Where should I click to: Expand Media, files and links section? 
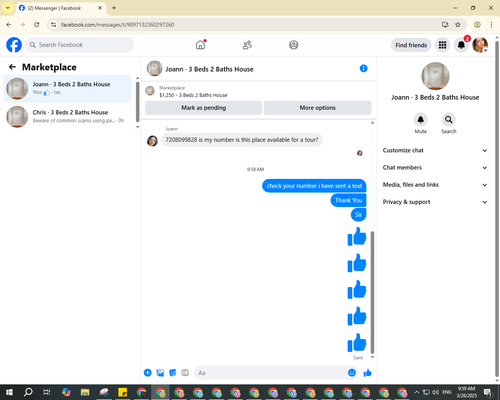click(x=435, y=185)
